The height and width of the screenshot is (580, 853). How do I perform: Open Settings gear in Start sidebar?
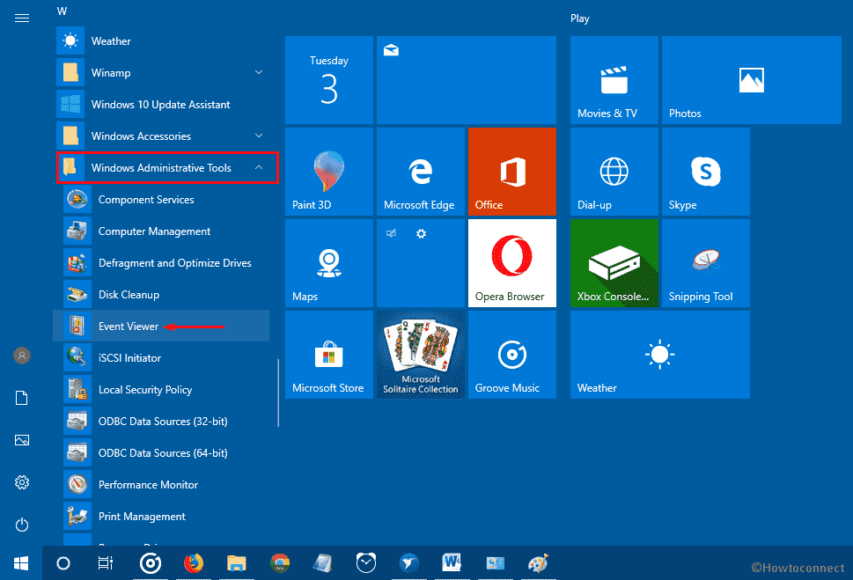point(22,483)
